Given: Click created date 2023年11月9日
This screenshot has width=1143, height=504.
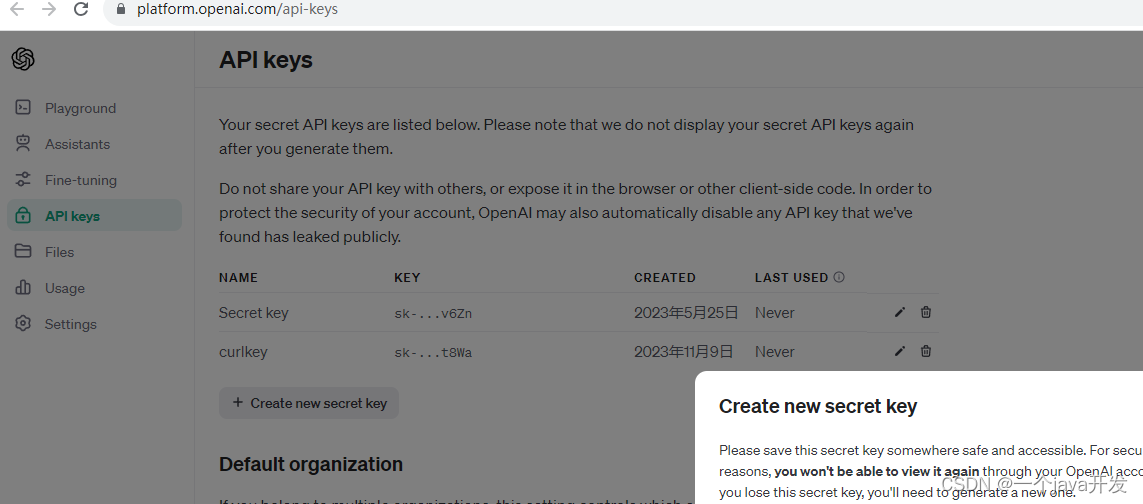Looking at the screenshot, I should pos(683,352).
